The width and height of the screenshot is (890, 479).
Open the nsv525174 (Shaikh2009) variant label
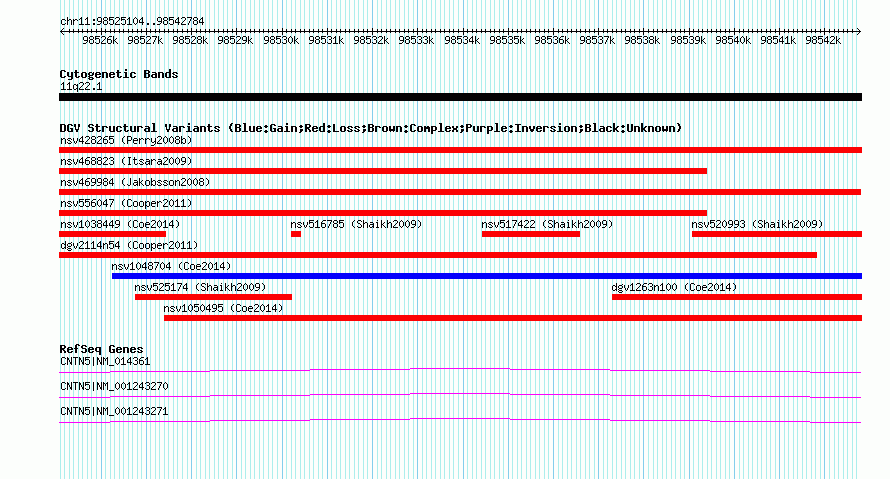[200, 287]
